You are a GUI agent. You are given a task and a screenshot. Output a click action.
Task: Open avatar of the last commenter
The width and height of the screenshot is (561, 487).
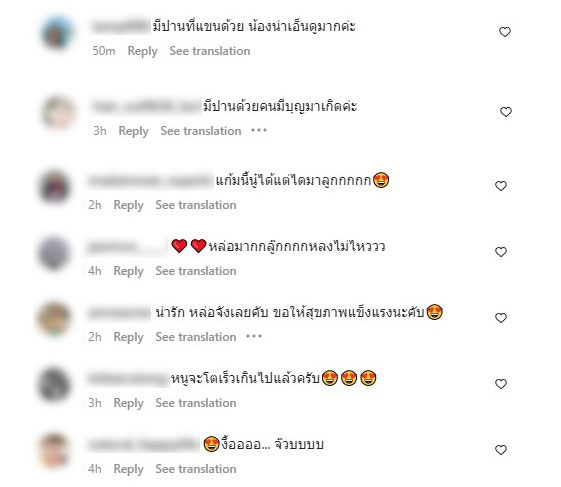pos(54,450)
